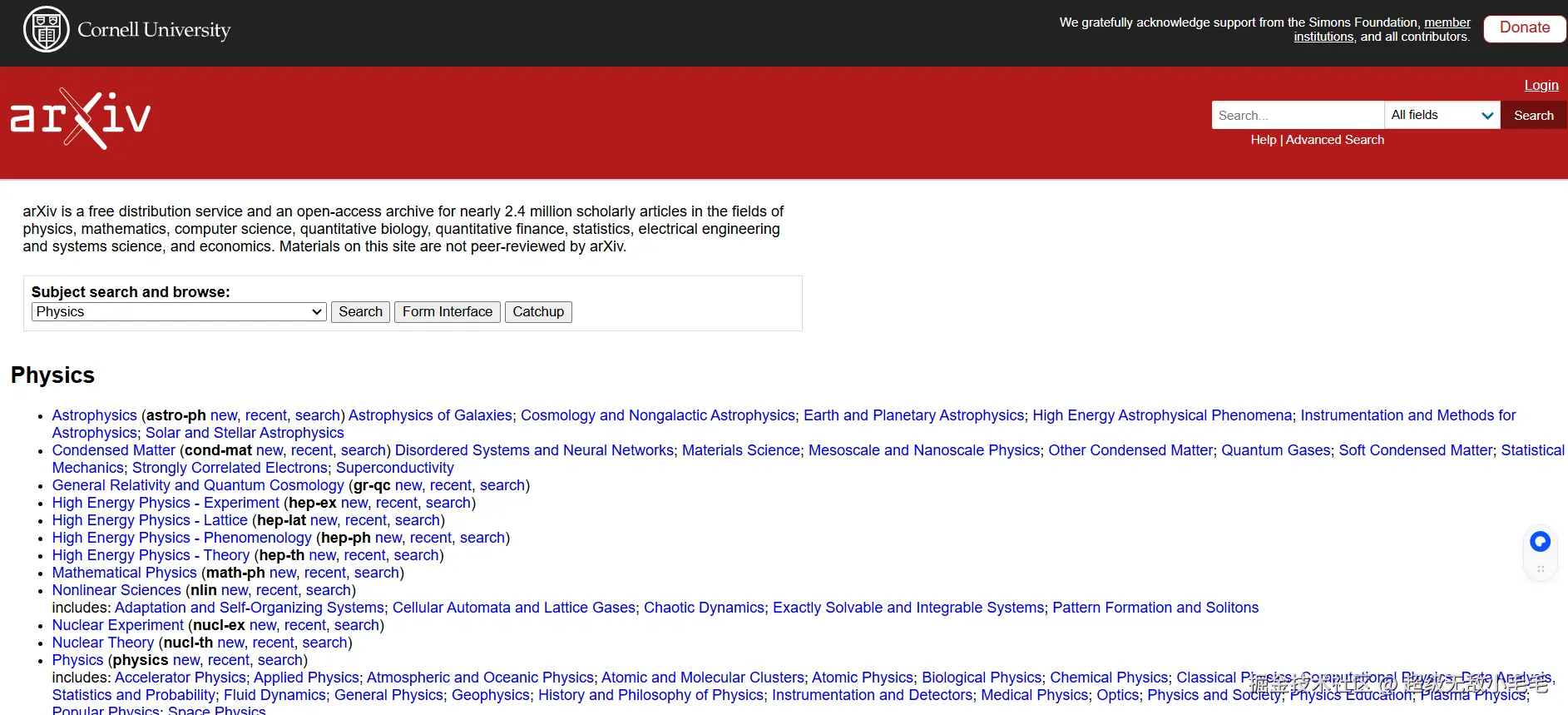
Task: Click the Donate button
Action: (x=1525, y=28)
